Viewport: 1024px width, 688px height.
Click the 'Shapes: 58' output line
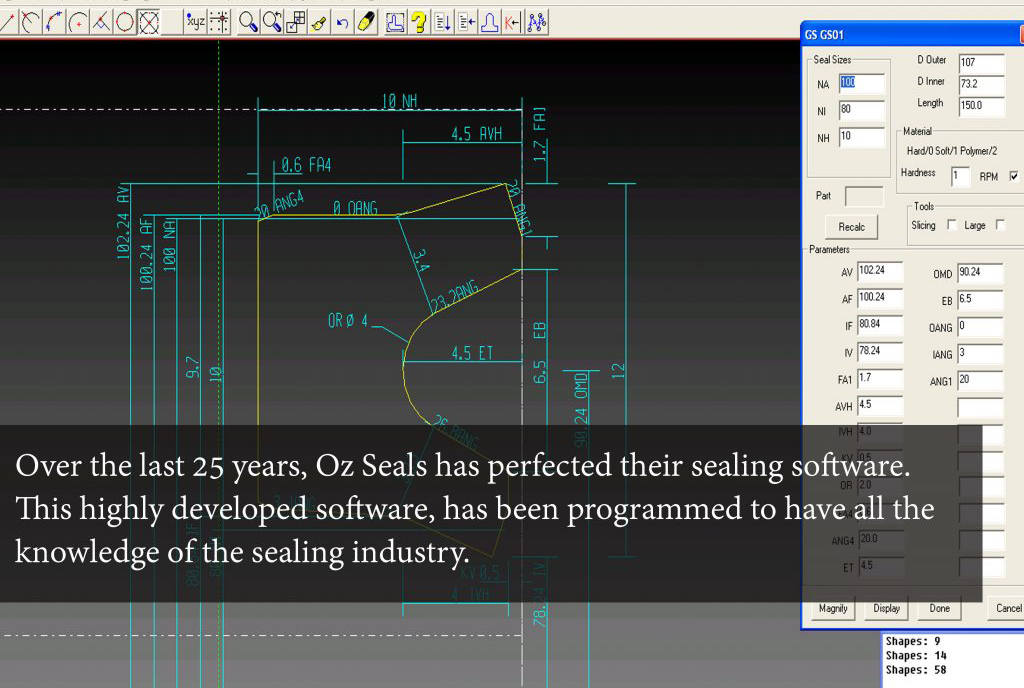click(916, 670)
